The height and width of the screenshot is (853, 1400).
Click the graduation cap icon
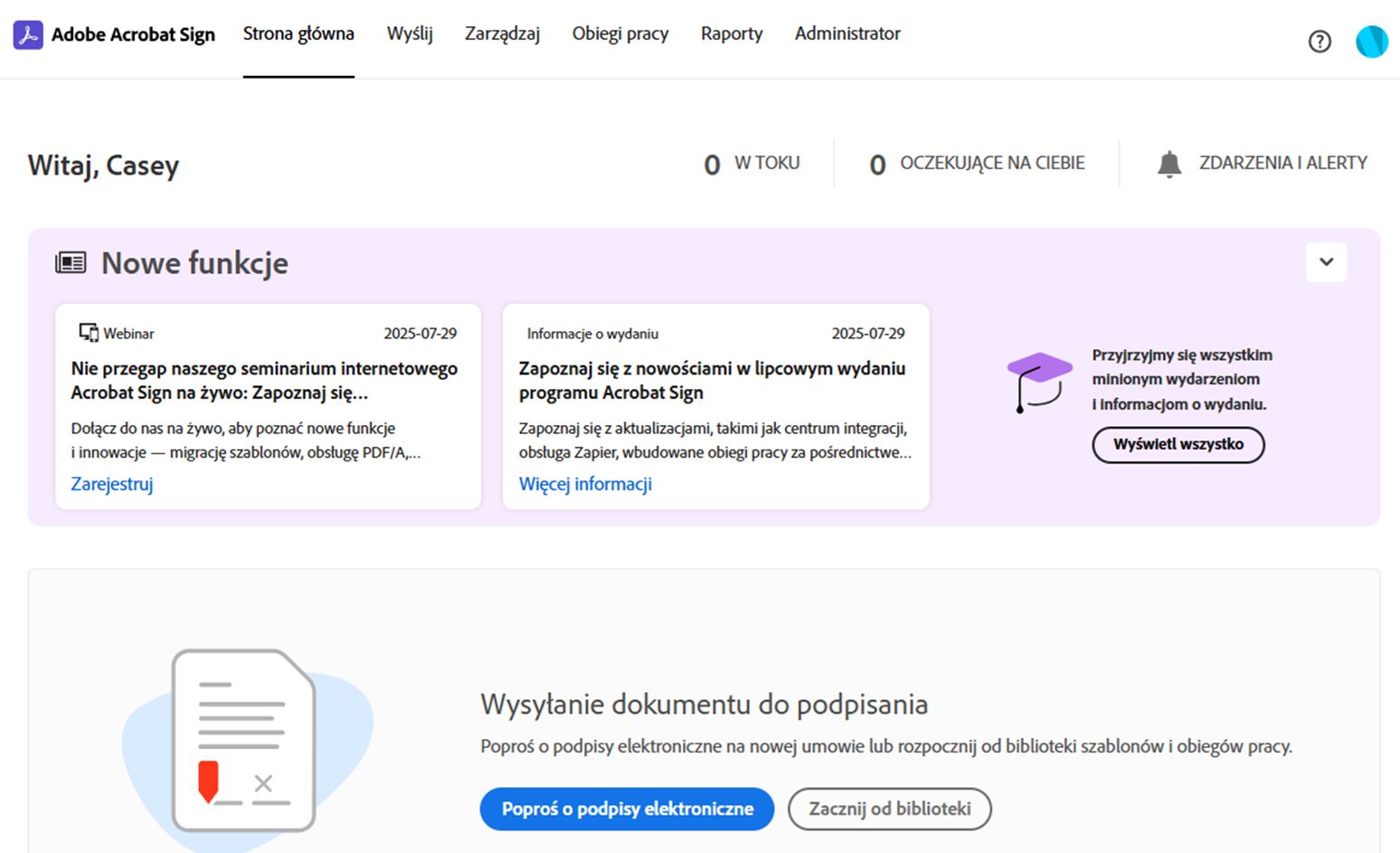pos(1039,382)
